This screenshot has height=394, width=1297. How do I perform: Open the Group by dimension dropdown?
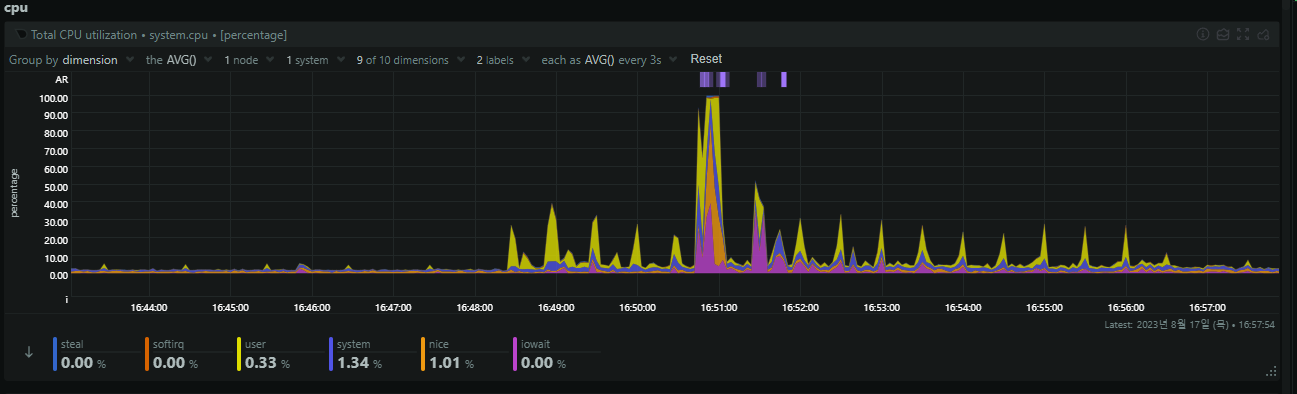pyautogui.click(x=71, y=60)
